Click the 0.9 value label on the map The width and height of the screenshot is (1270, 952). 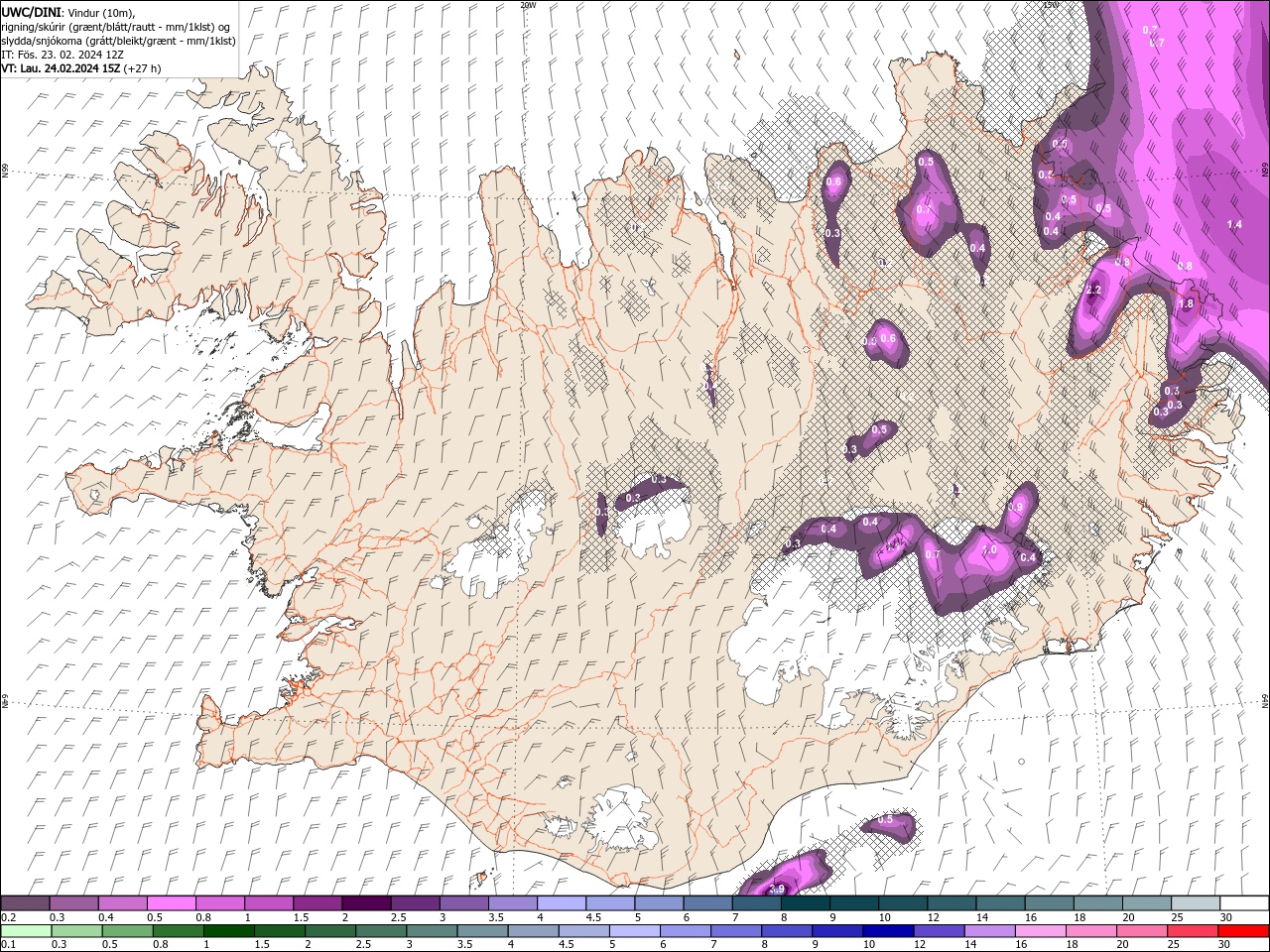1015,507
